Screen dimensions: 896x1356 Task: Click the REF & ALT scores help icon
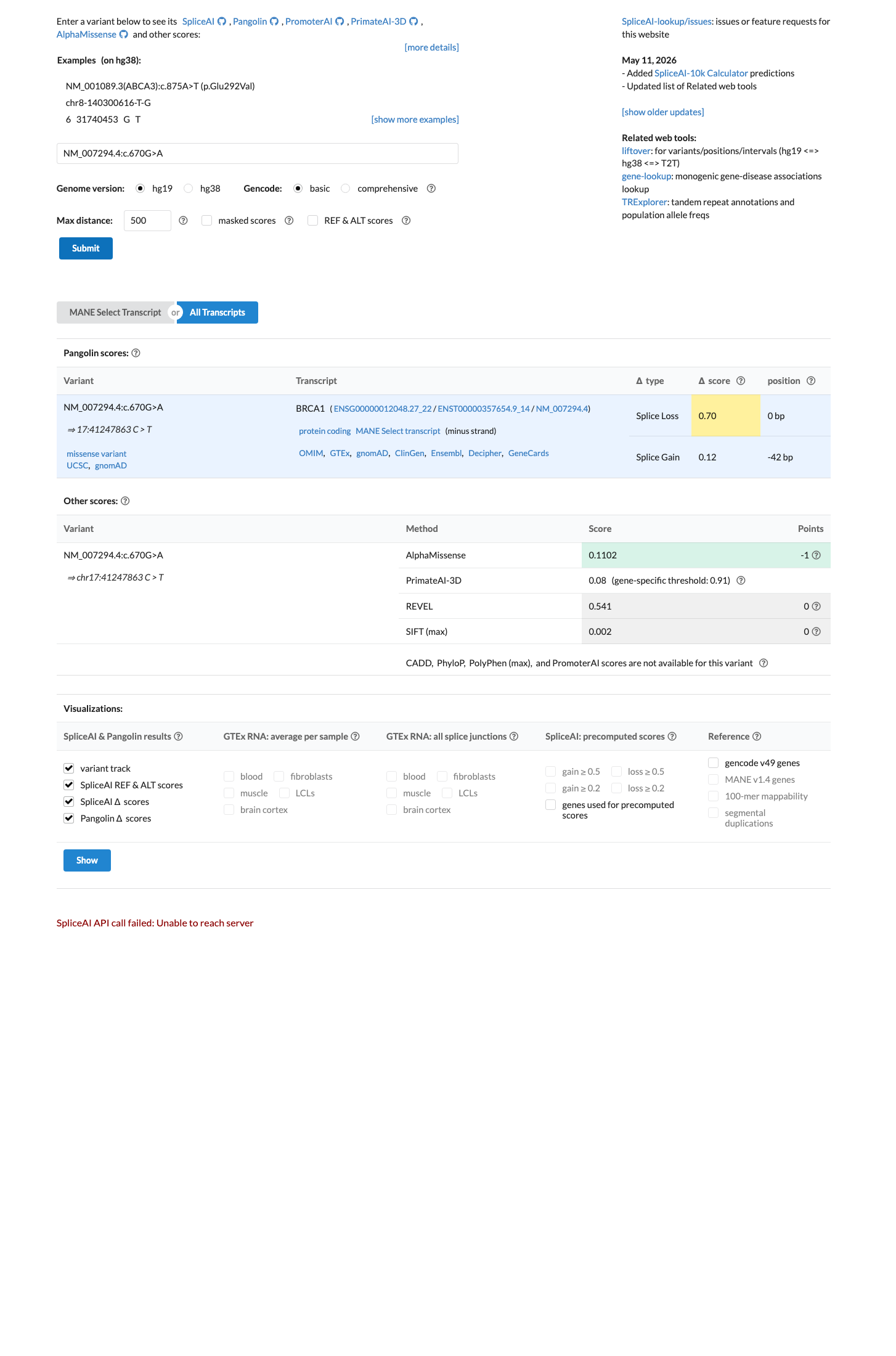pyautogui.click(x=406, y=221)
